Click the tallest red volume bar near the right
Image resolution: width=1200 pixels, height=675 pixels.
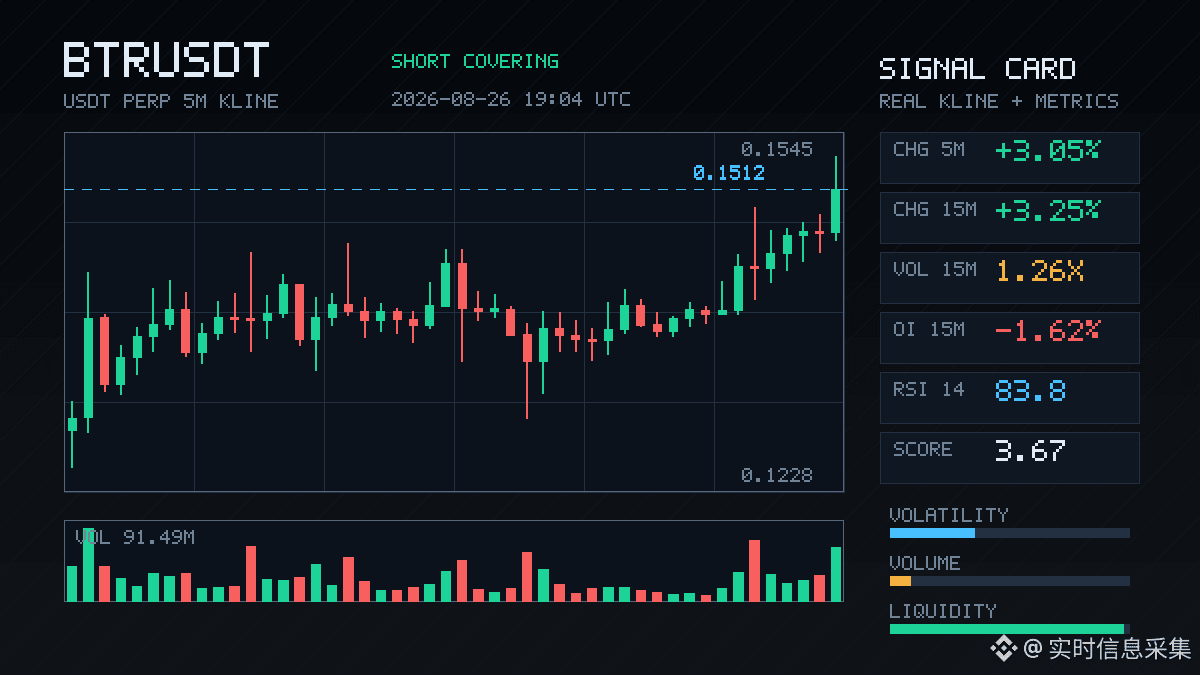(755, 571)
